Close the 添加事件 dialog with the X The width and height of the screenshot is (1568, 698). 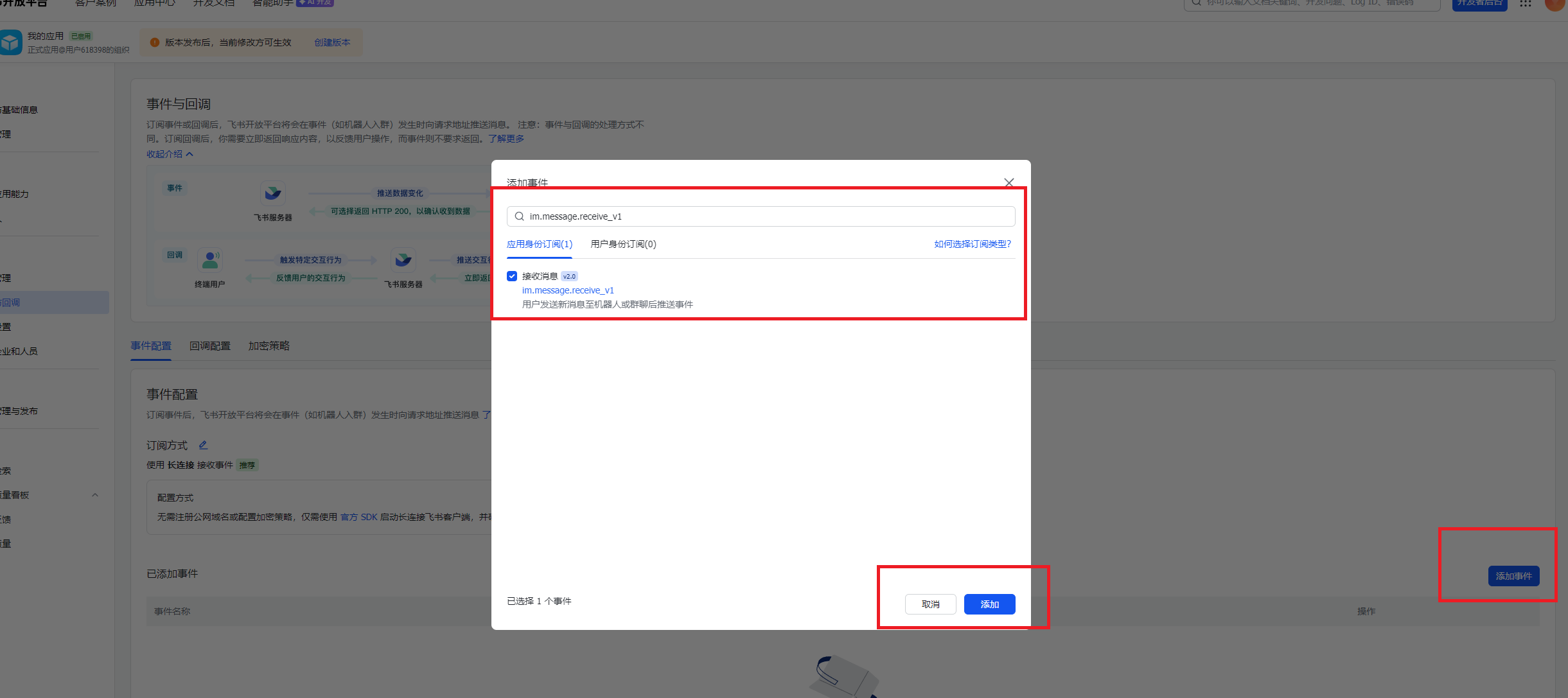click(1009, 182)
